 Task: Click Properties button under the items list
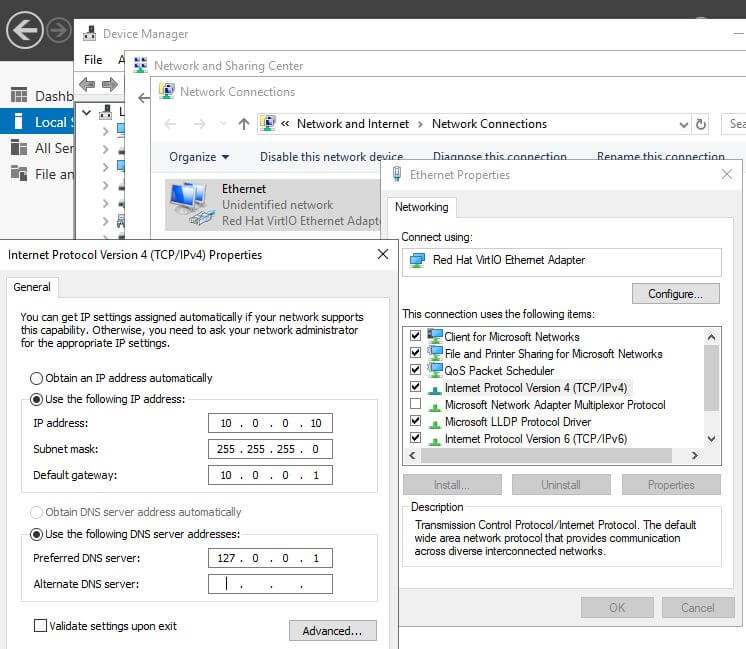671,485
